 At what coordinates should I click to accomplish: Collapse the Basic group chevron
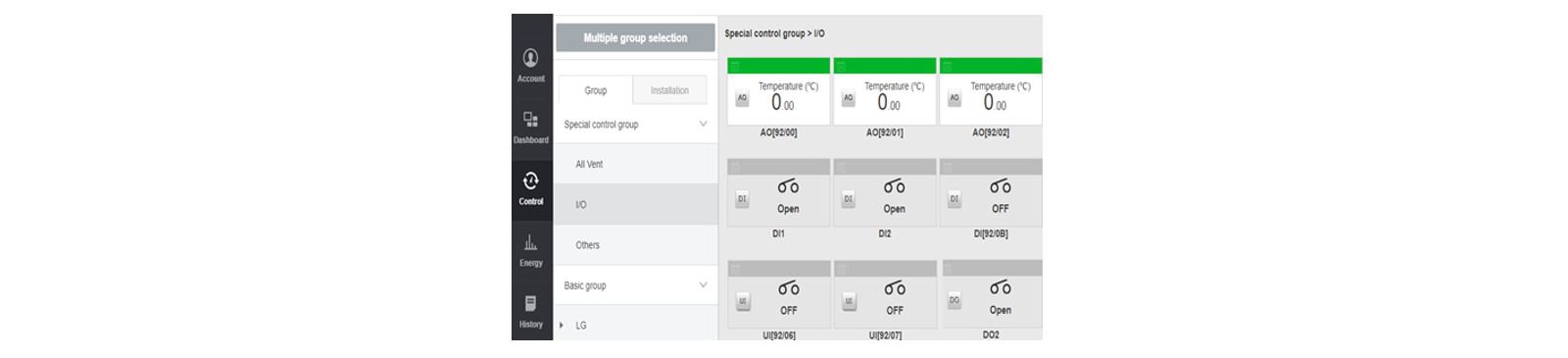[703, 285]
